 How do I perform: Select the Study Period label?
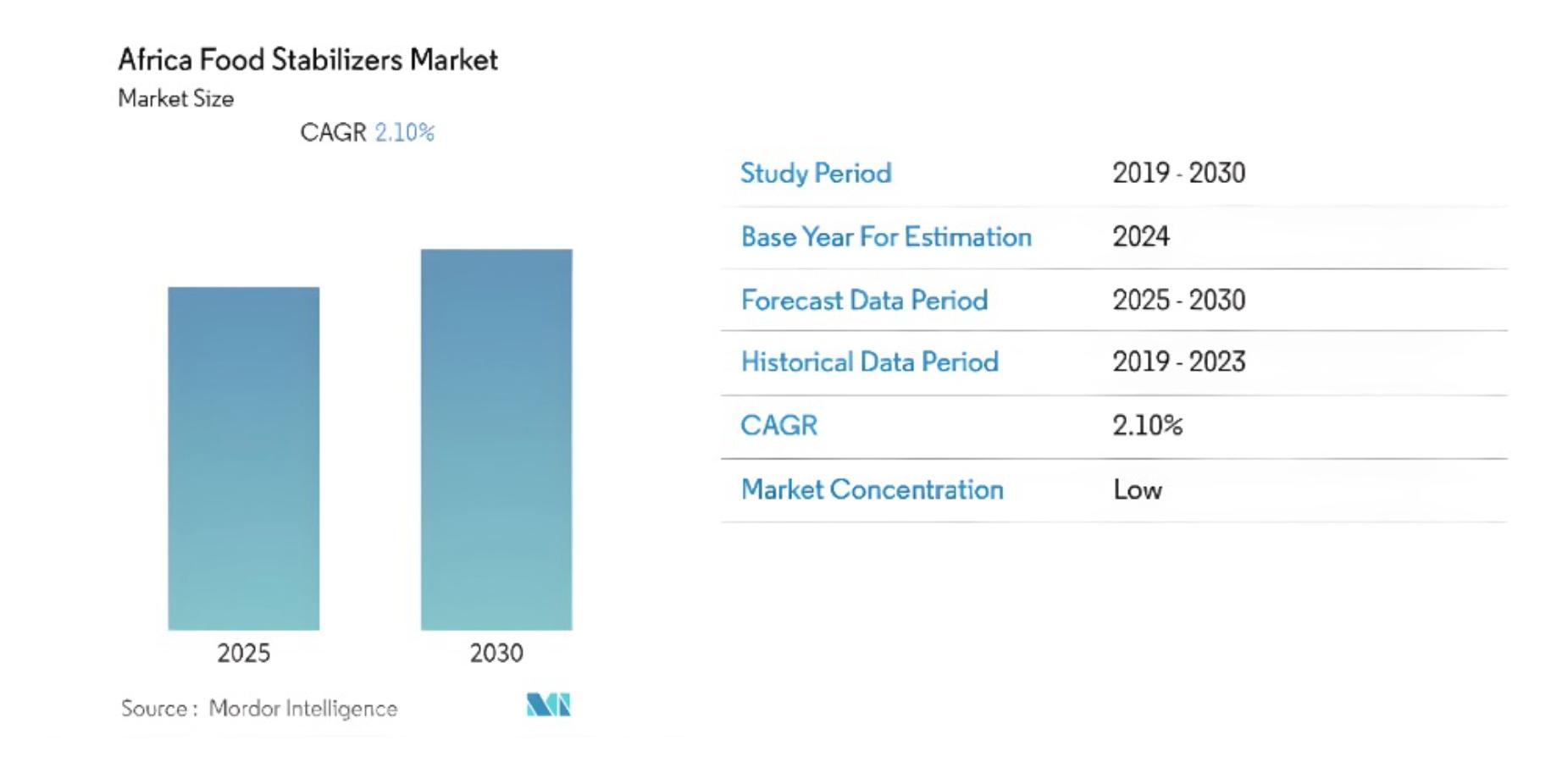point(816,173)
